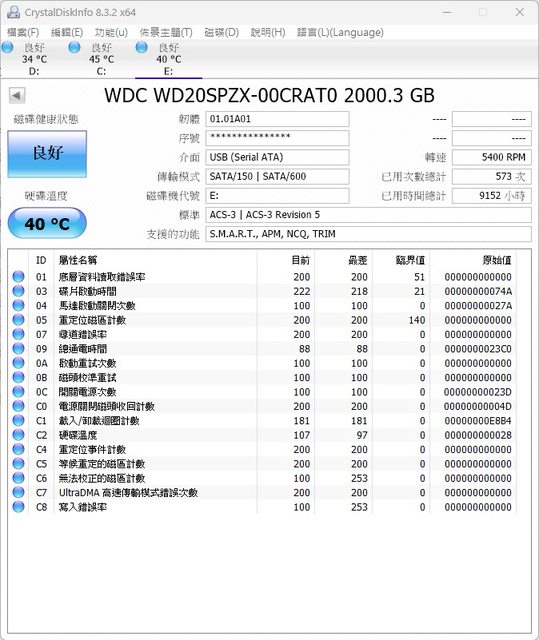
Task: Click status orb for attribute 05
Action: (x=18, y=320)
